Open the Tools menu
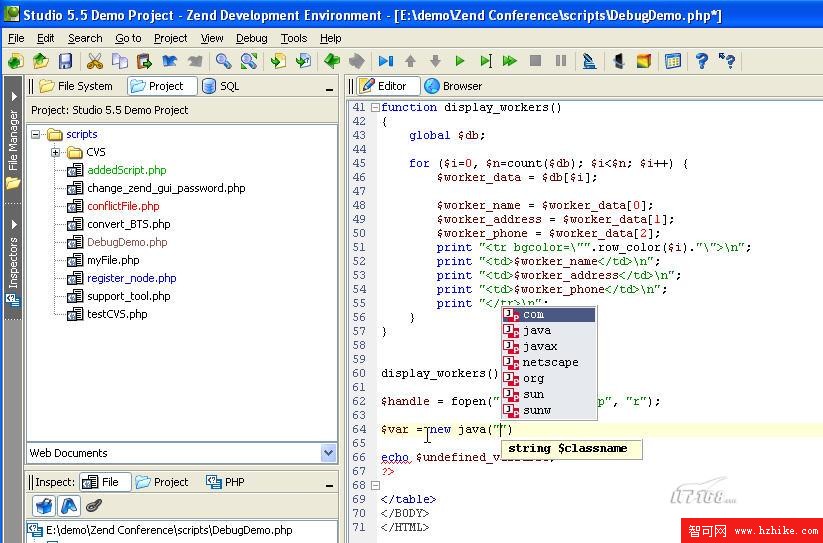823x543 pixels. point(293,38)
